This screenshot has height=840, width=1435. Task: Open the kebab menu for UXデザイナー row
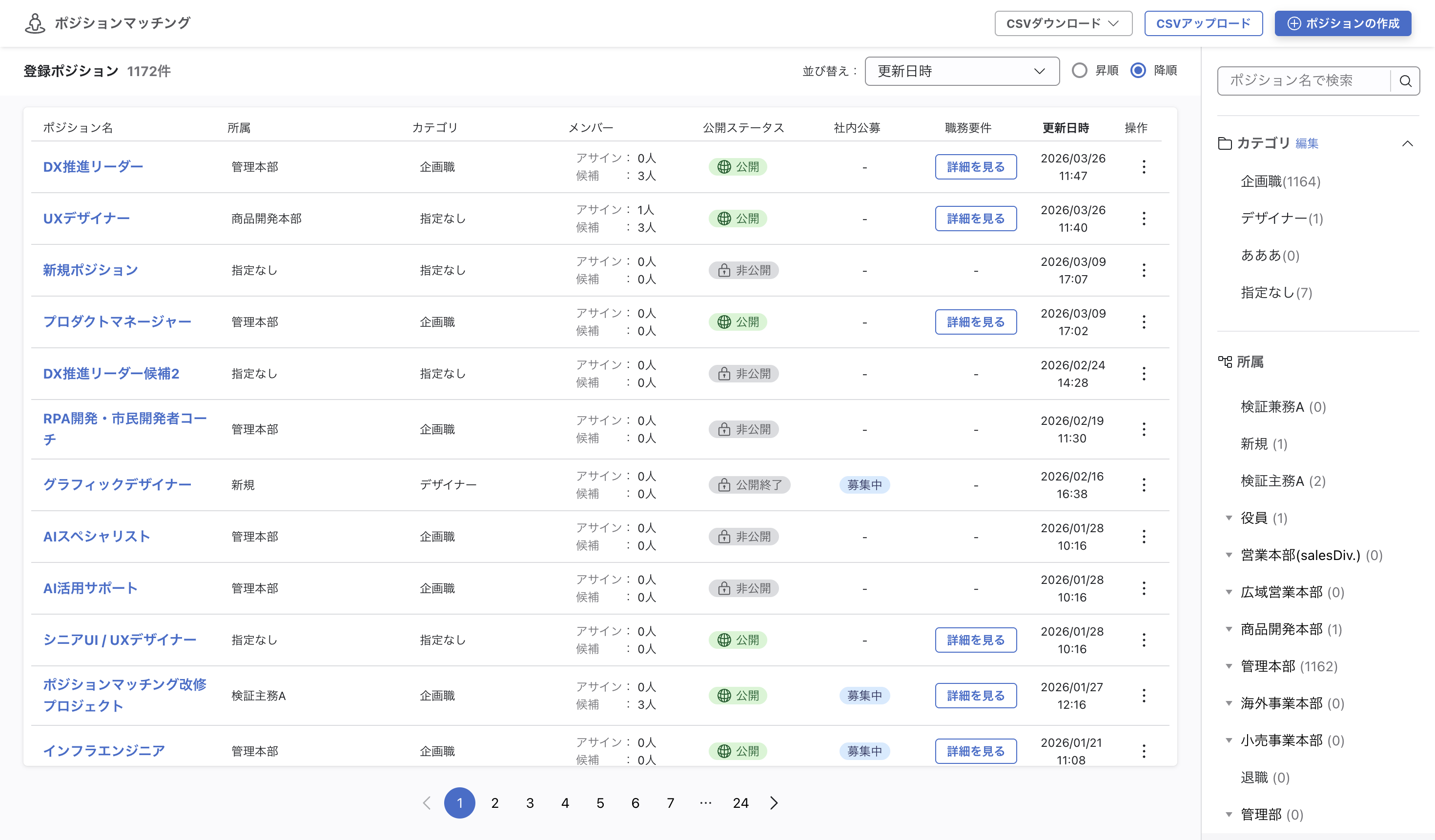click(1144, 219)
